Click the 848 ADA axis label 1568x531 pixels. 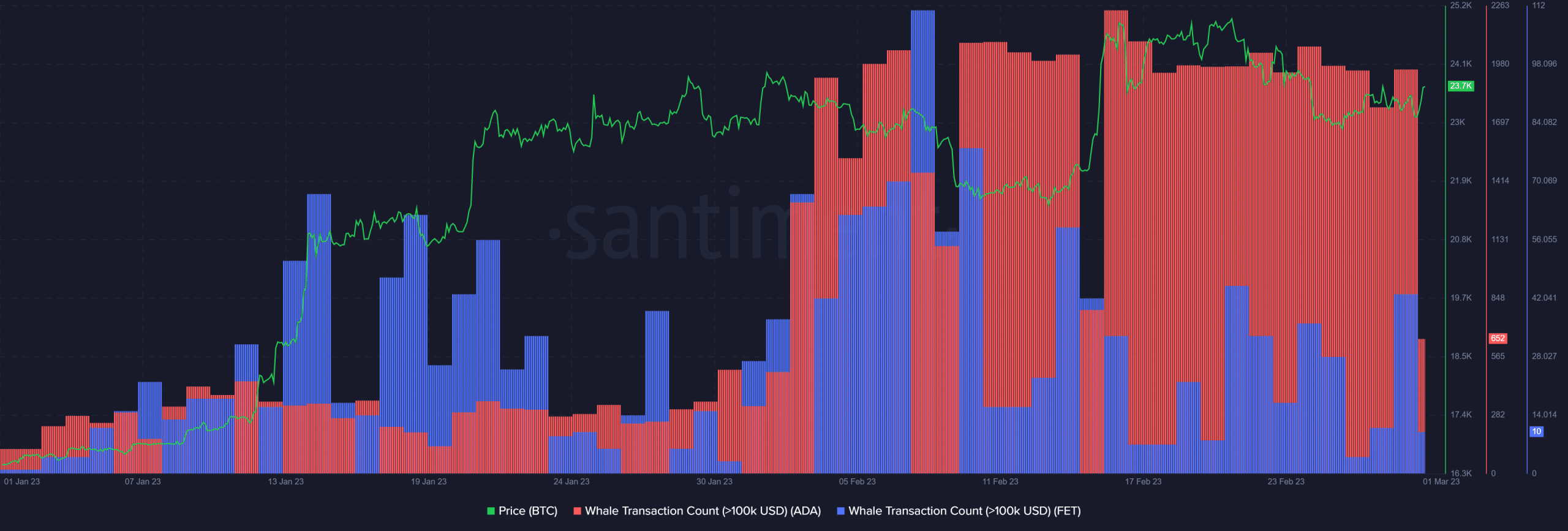coord(1498,298)
